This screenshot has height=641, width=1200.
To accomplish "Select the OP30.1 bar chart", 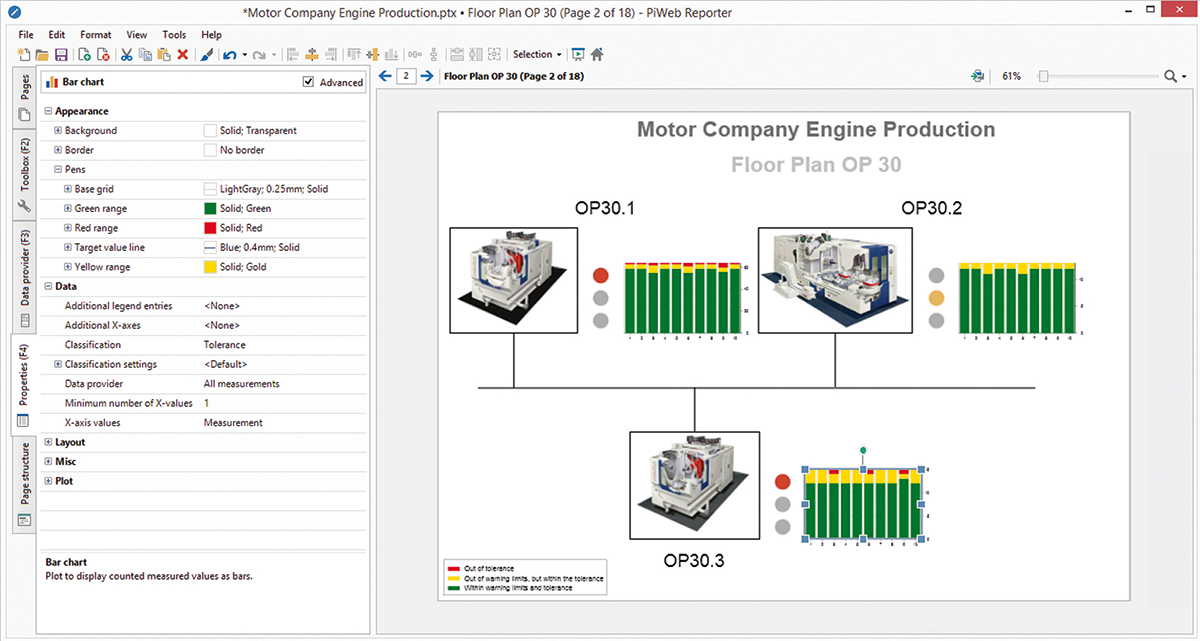I will (x=686, y=300).
